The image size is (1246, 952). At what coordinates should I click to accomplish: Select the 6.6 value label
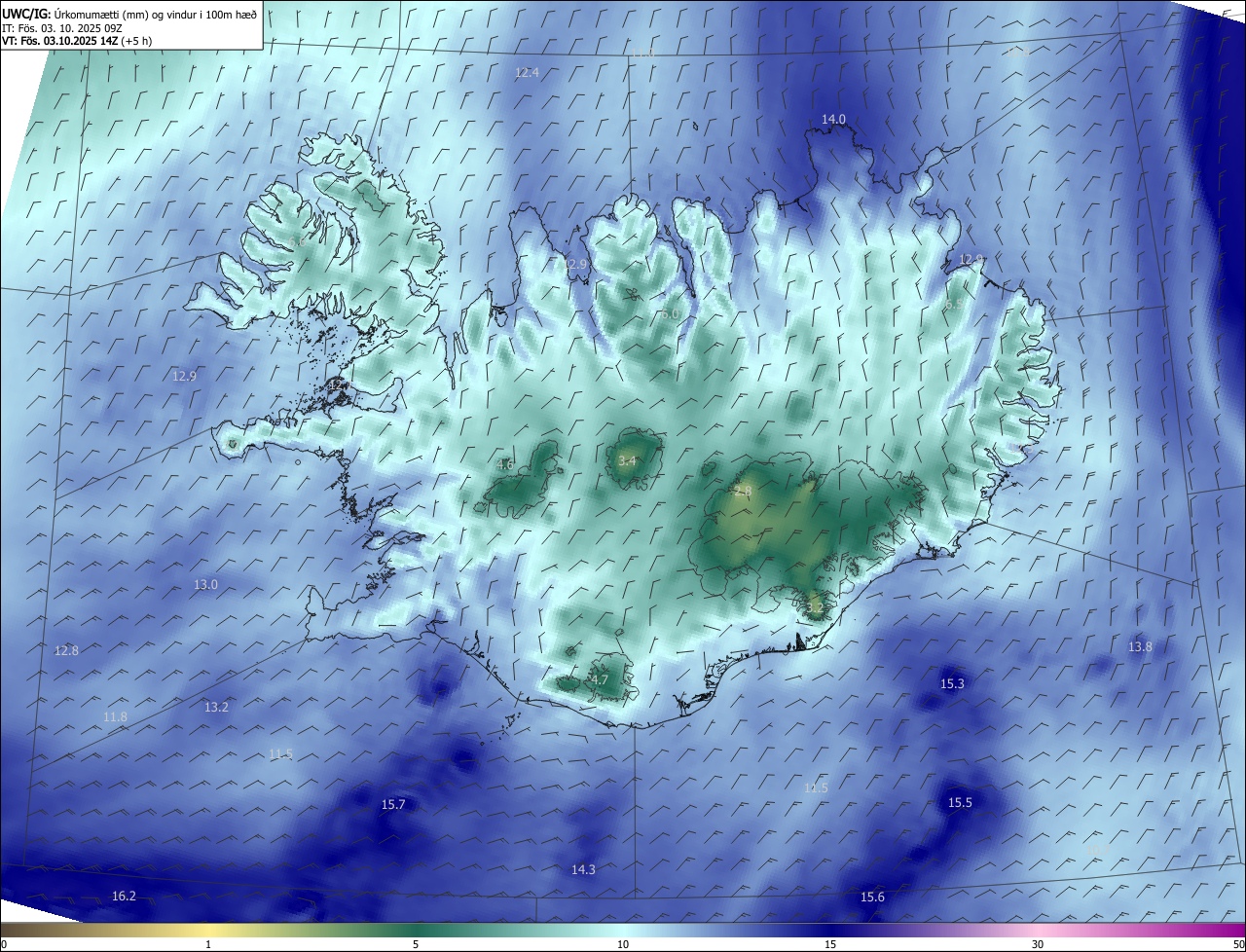click(296, 242)
